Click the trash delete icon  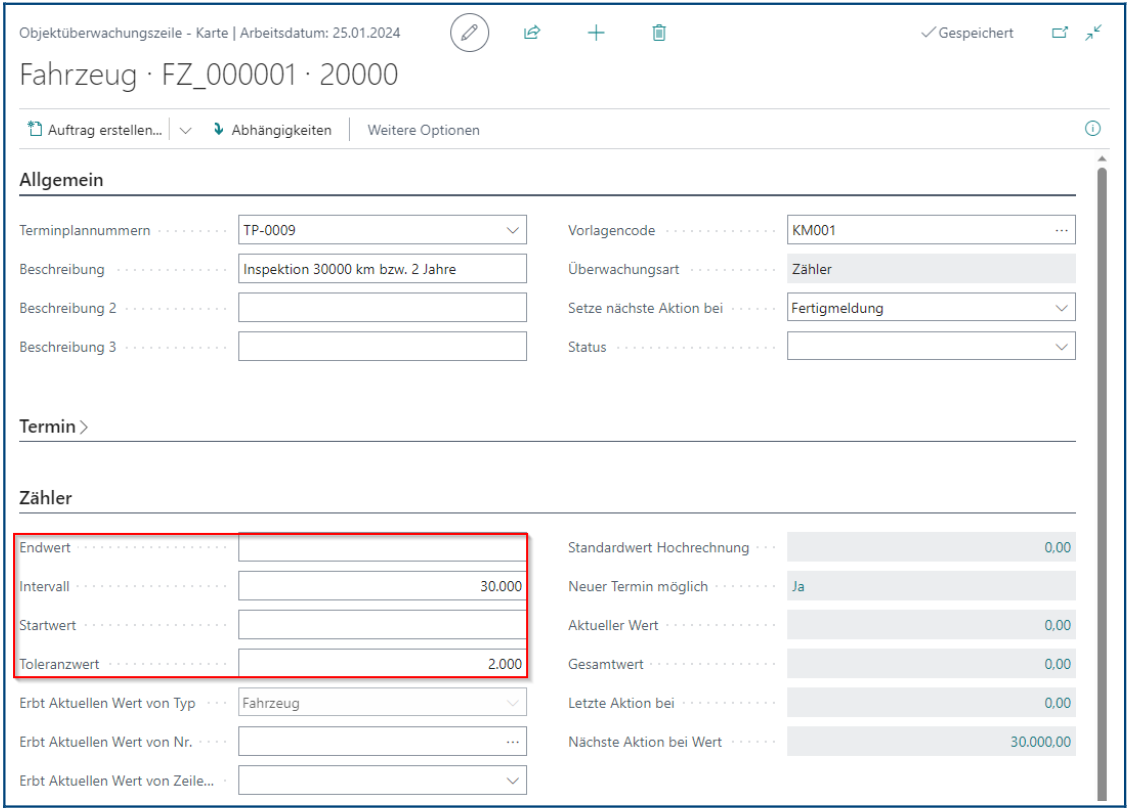coord(659,32)
